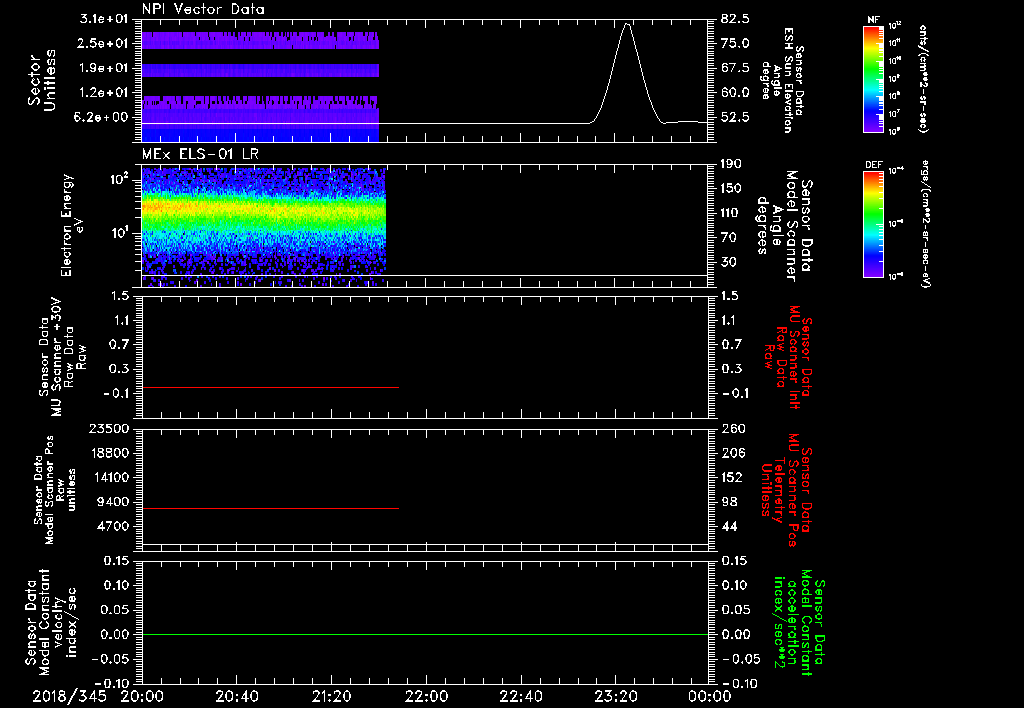Screen dimensions: 1024x708
Task: Click the red scanner position trace line
Action: tap(270, 509)
